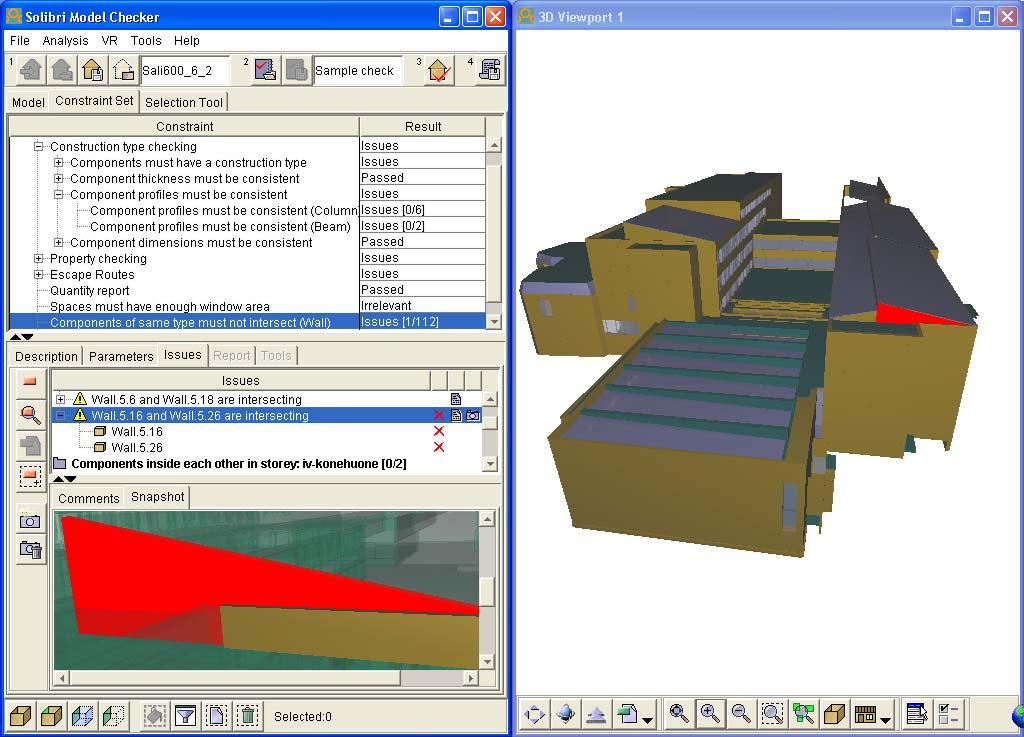Click comment note icon on Wall.5.6 issue

(456, 399)
